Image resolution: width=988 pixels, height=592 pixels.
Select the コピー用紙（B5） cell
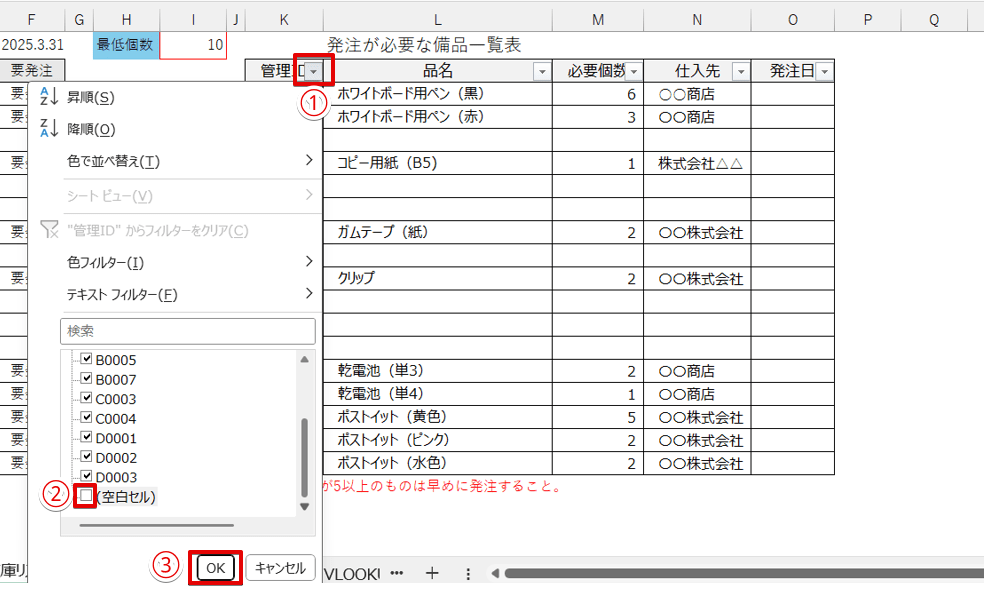pos(438,163)
